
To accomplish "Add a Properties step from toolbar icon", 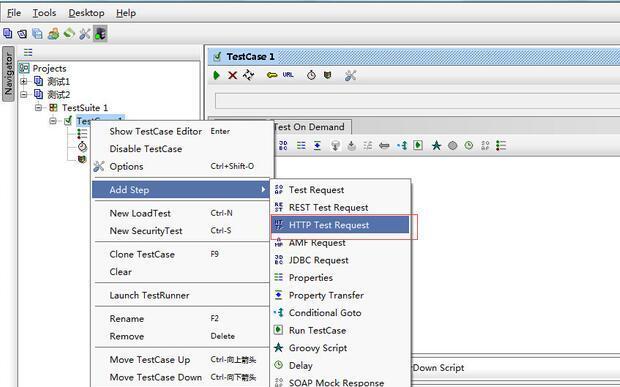I will tap(301, 145).
